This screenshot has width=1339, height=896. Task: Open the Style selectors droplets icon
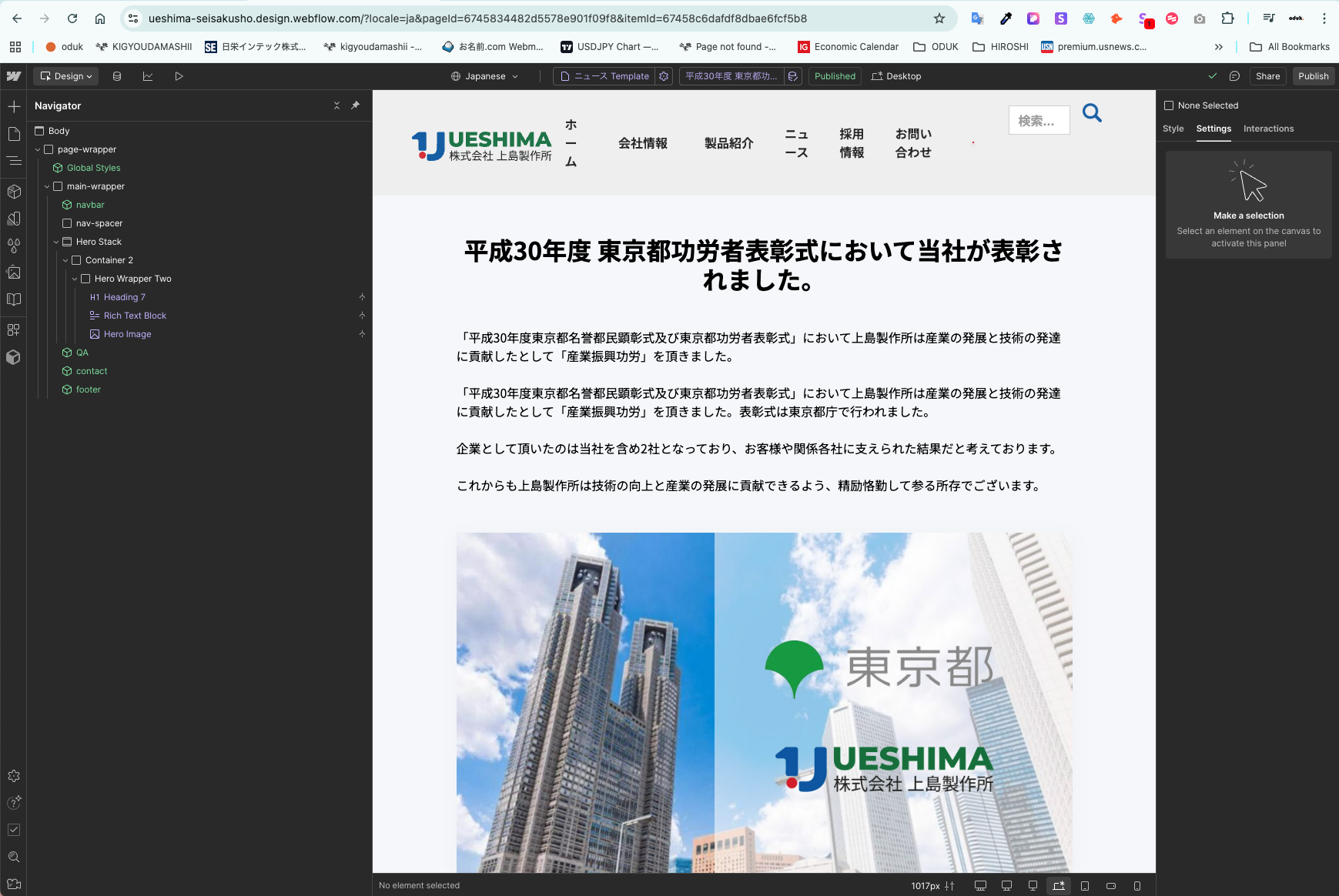pos(14,246)
